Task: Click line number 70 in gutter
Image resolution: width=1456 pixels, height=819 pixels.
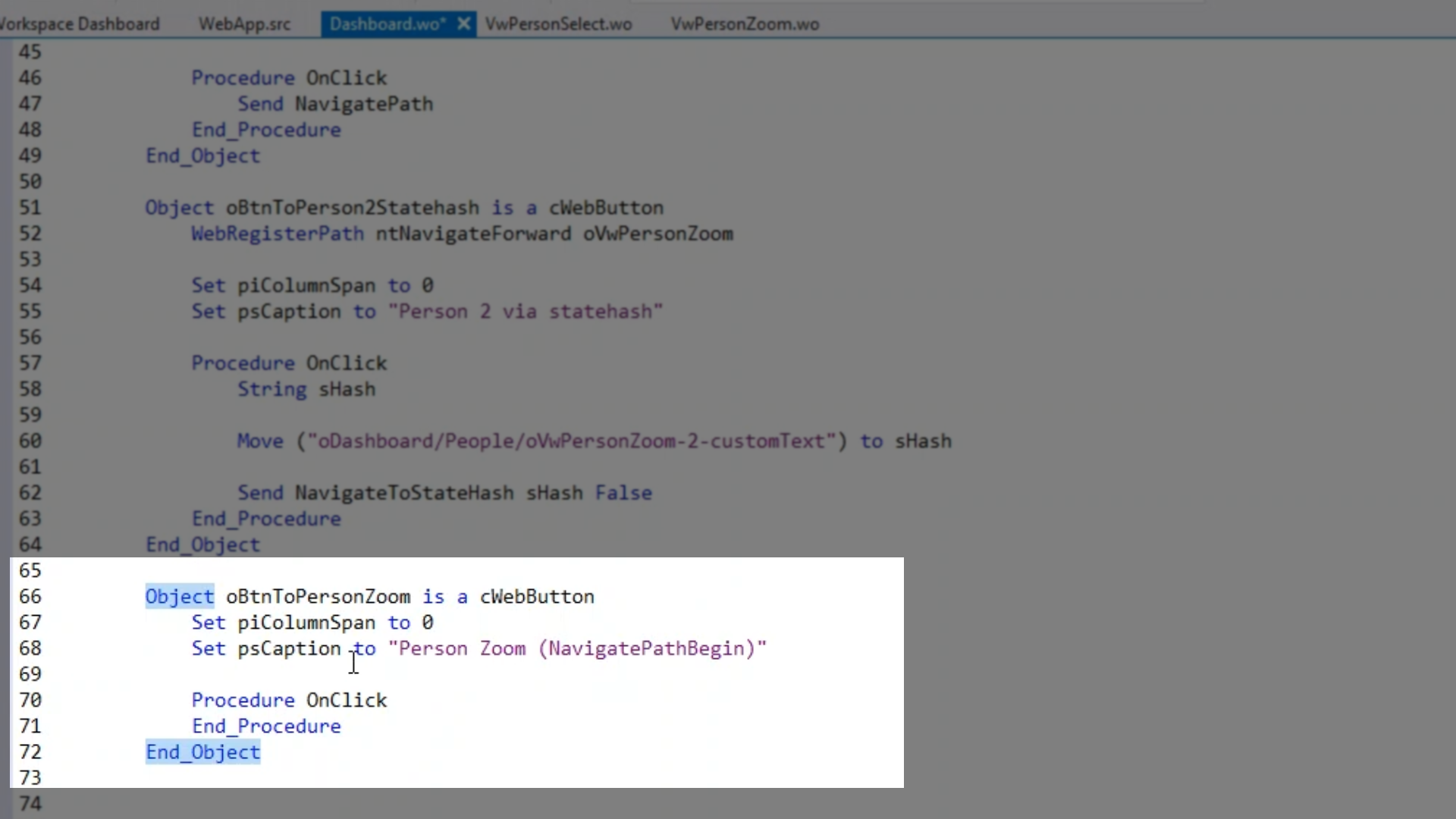Action: pyautogui.click(x=30, y=700)
